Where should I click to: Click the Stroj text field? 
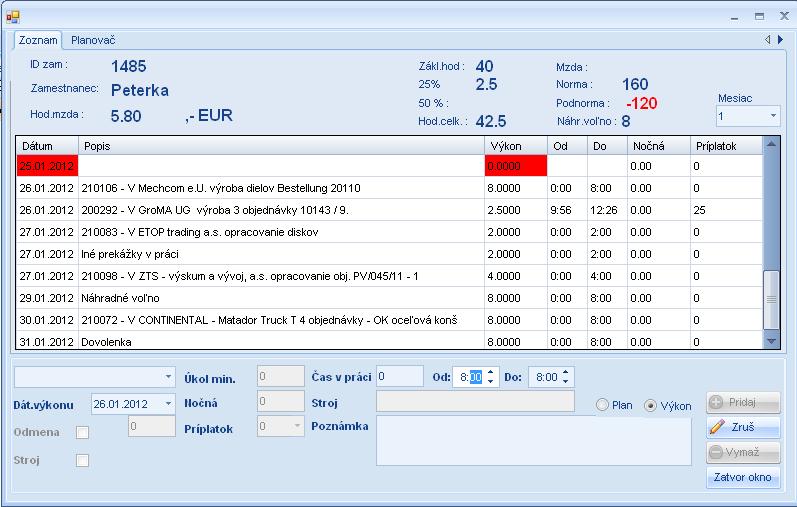(475, 401)
